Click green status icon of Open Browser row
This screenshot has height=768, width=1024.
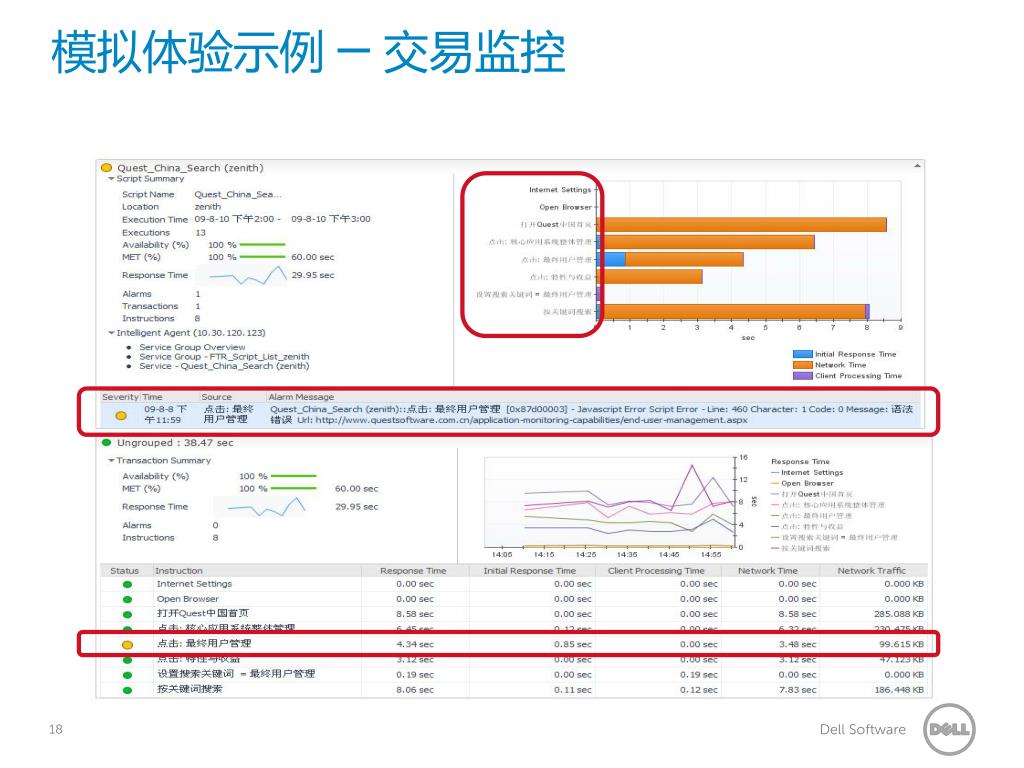point(127,600)
